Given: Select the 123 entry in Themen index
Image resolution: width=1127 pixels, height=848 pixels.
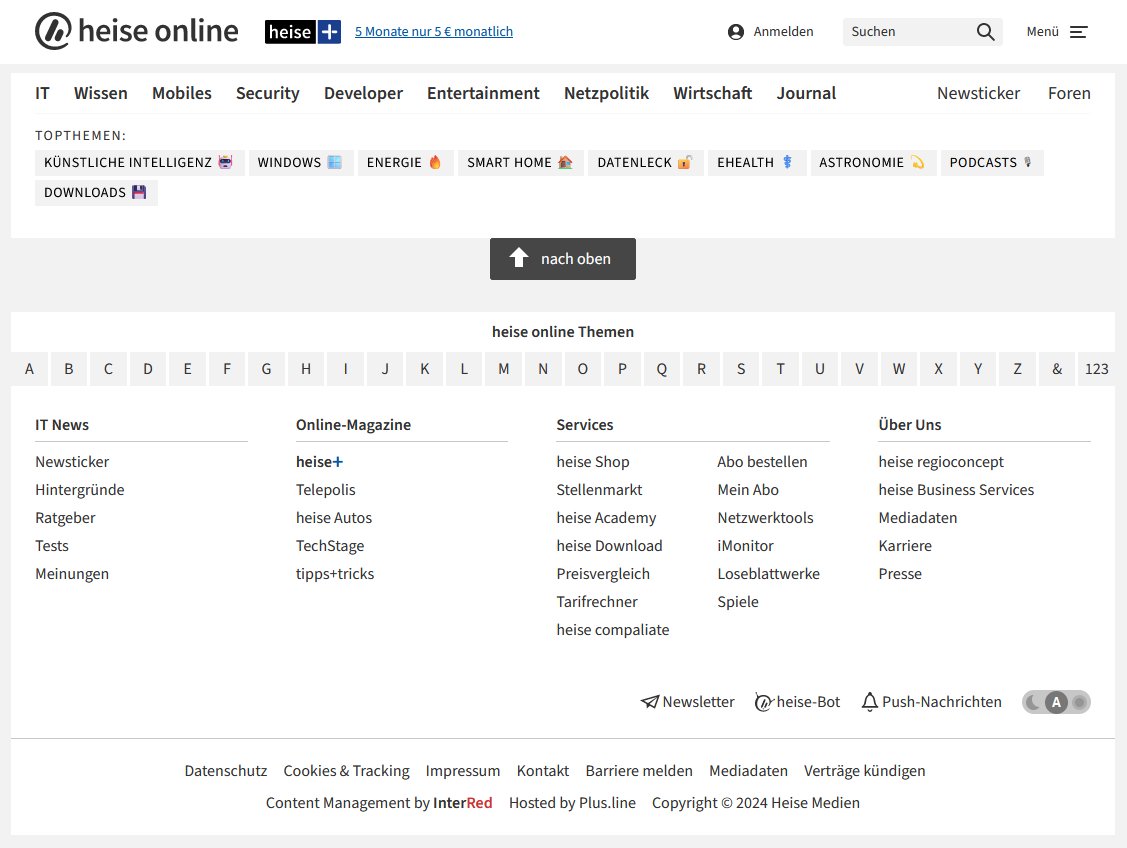Looking at the screenshot, I should point(1097,369).
